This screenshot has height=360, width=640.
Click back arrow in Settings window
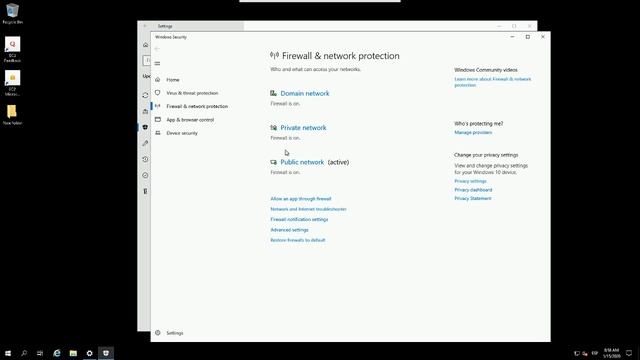click(x=145, y=26)
